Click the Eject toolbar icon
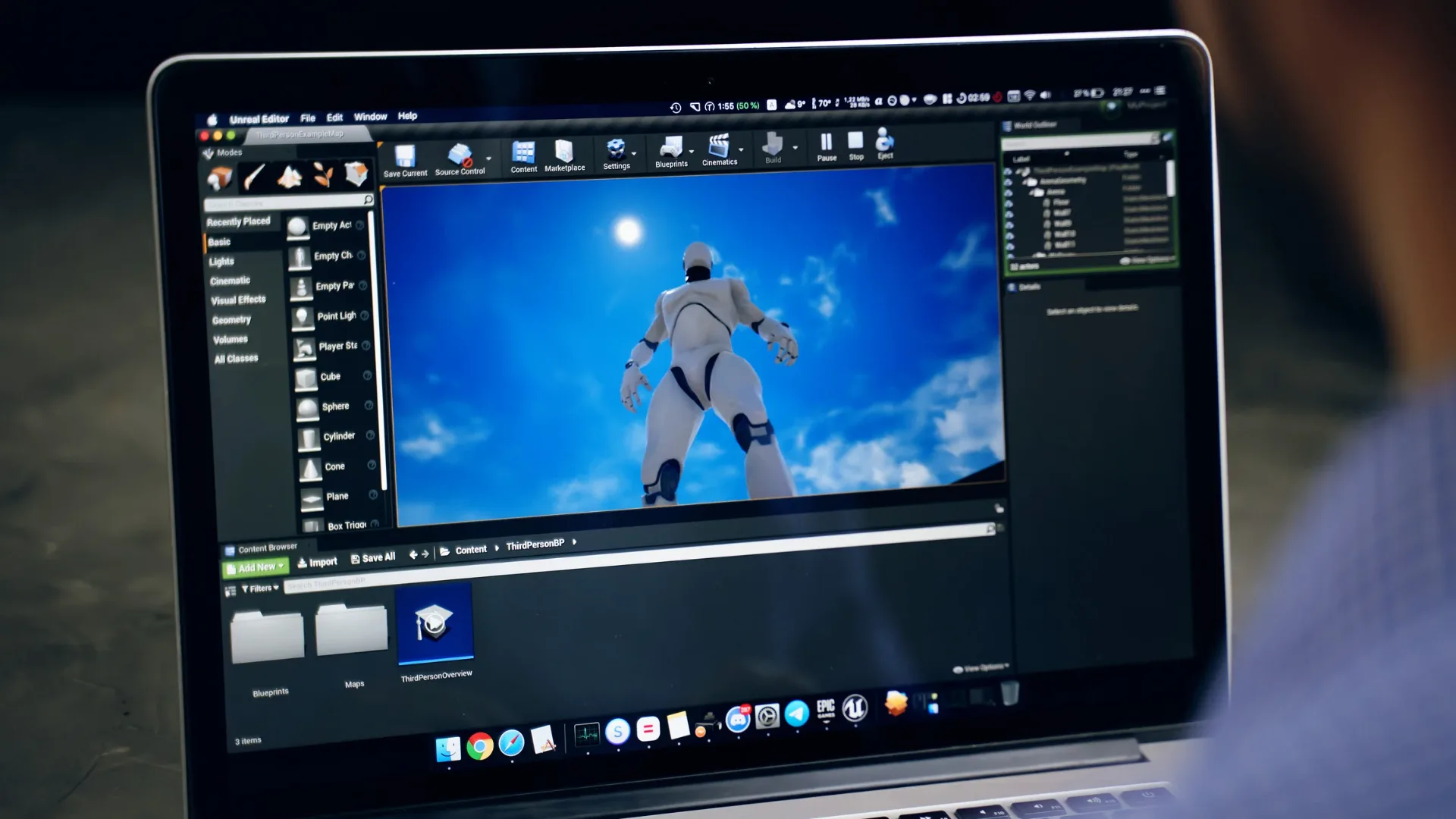 pos(884,140)
